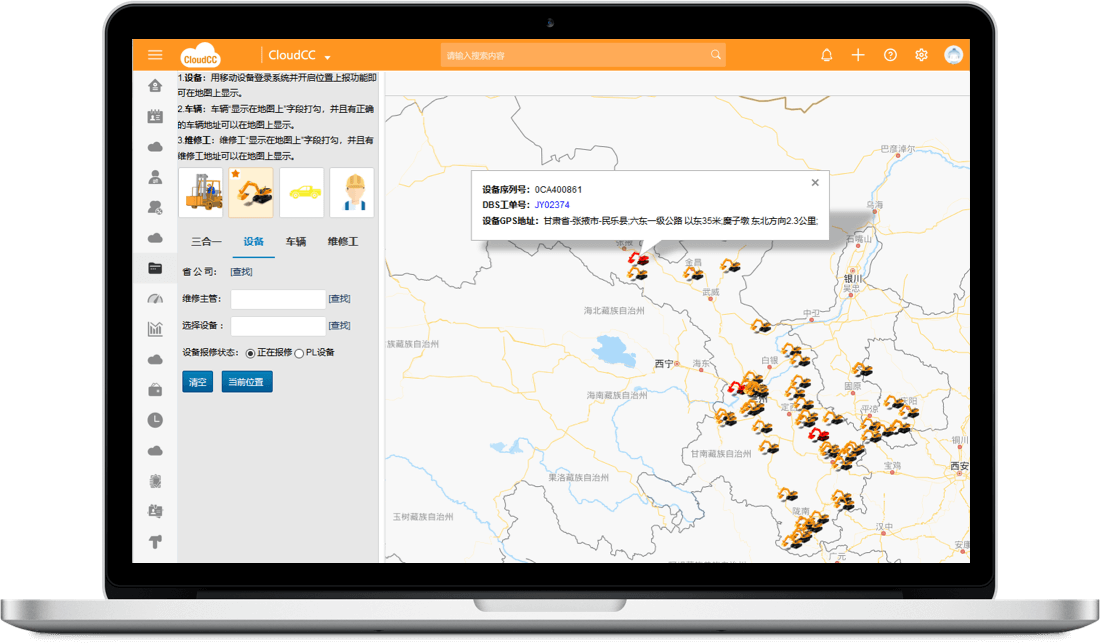This screenshot has width=1100, height=644.
Task: Select the PL设备 radio button
Action: point(299,353)
